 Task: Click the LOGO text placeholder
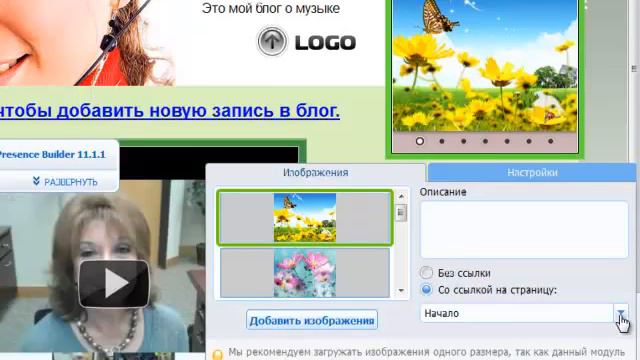pos(325,42)
